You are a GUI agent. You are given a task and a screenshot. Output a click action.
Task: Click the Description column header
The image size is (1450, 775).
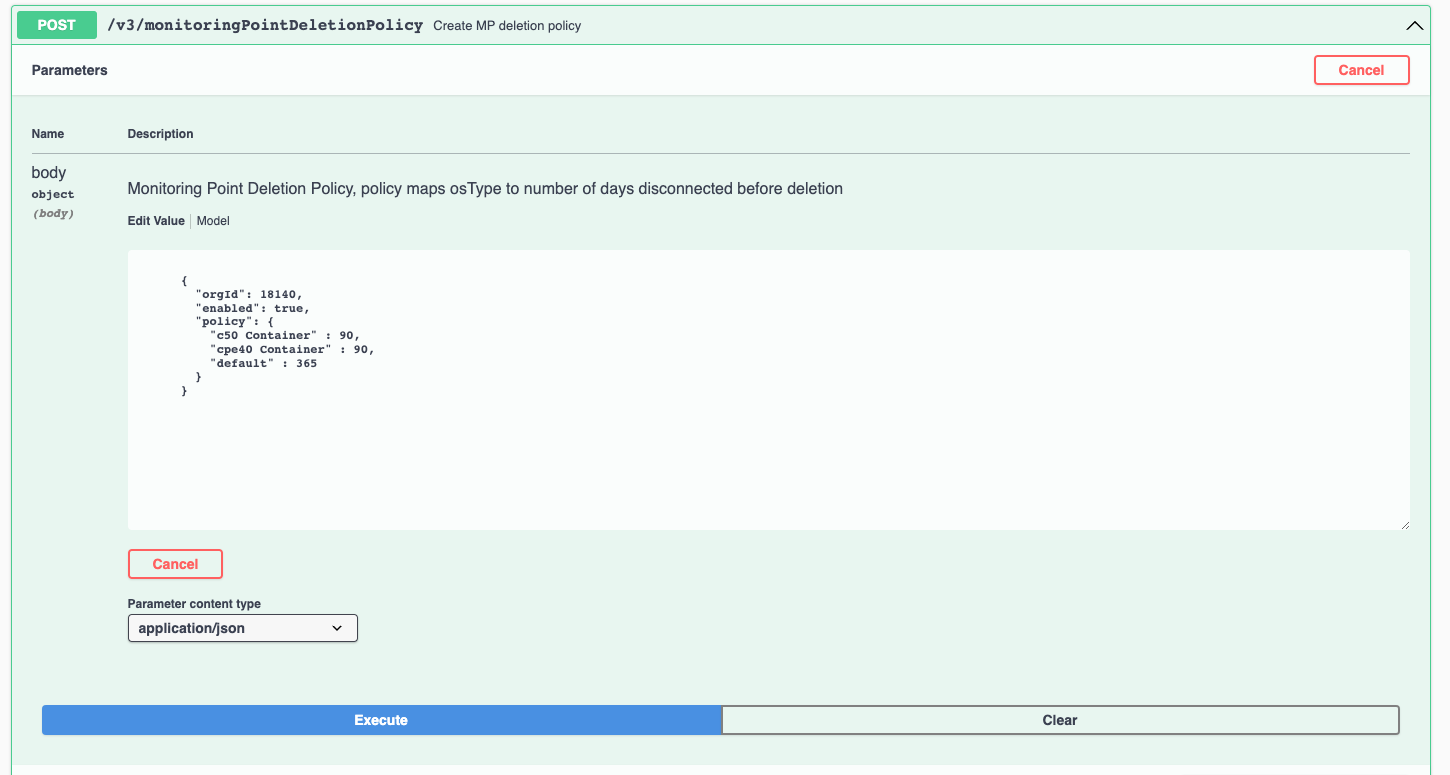pyautogui.click(x=161, y=134)
